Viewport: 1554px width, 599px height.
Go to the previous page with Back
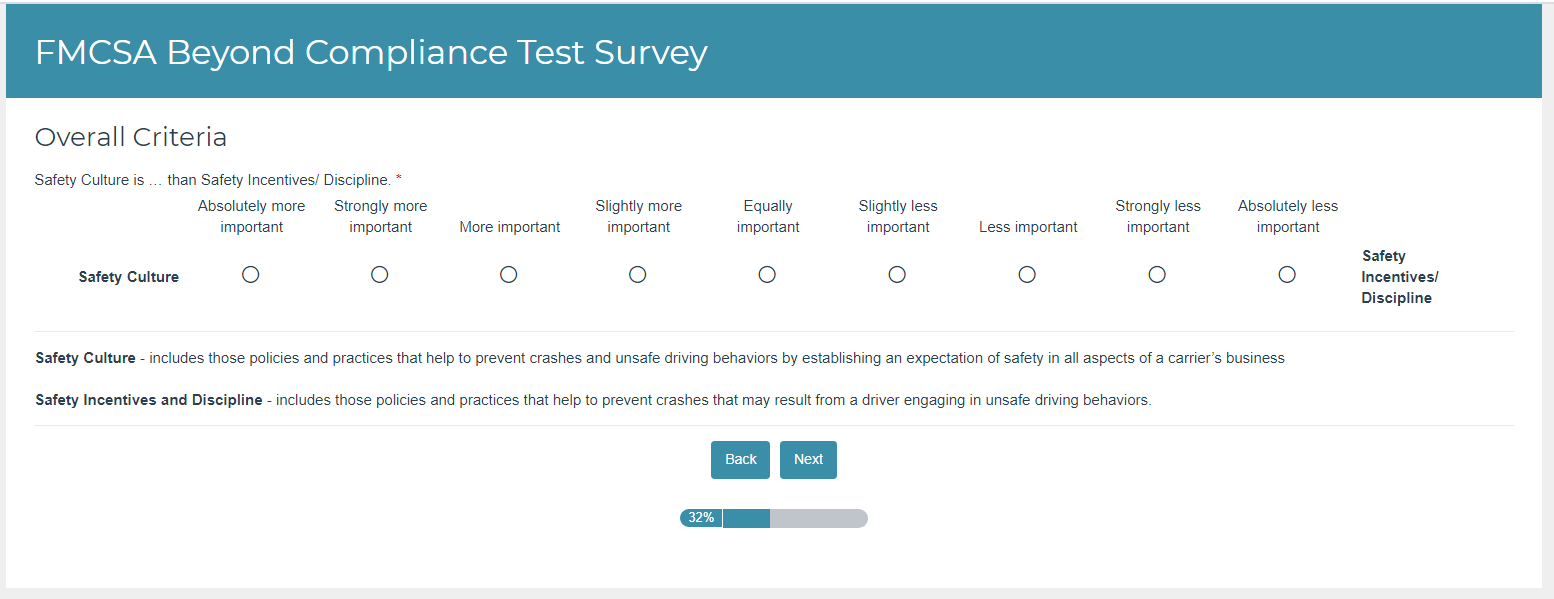(740, 460)
